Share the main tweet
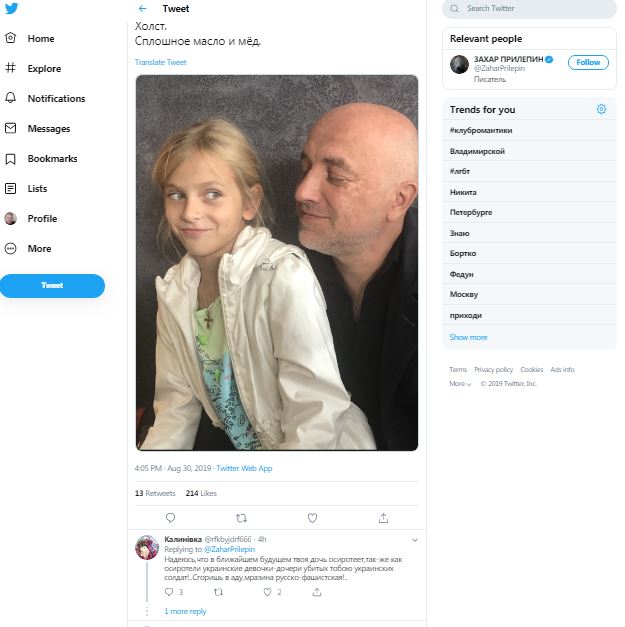Screen dimensions: 625x627 coord(383,518)
